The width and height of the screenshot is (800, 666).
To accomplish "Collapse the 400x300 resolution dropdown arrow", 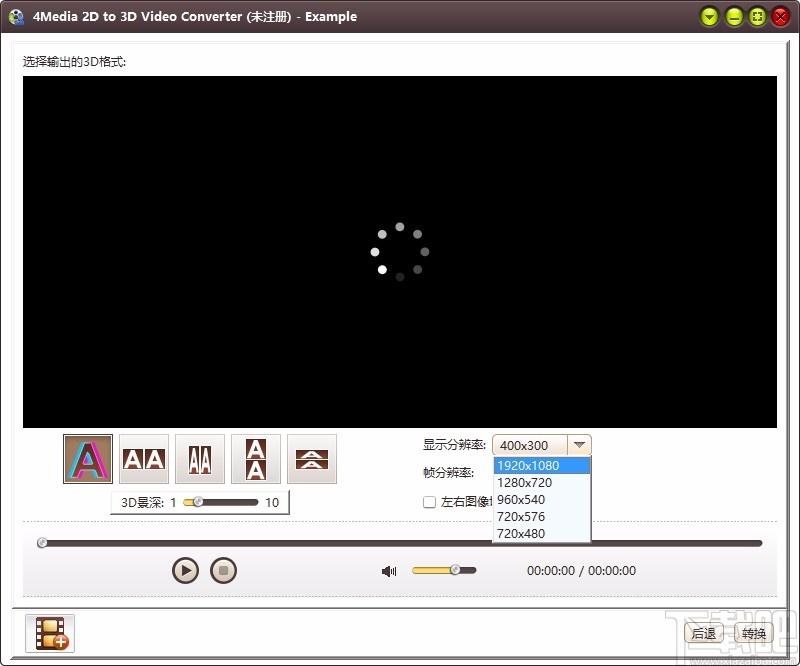I will [579, 445].
